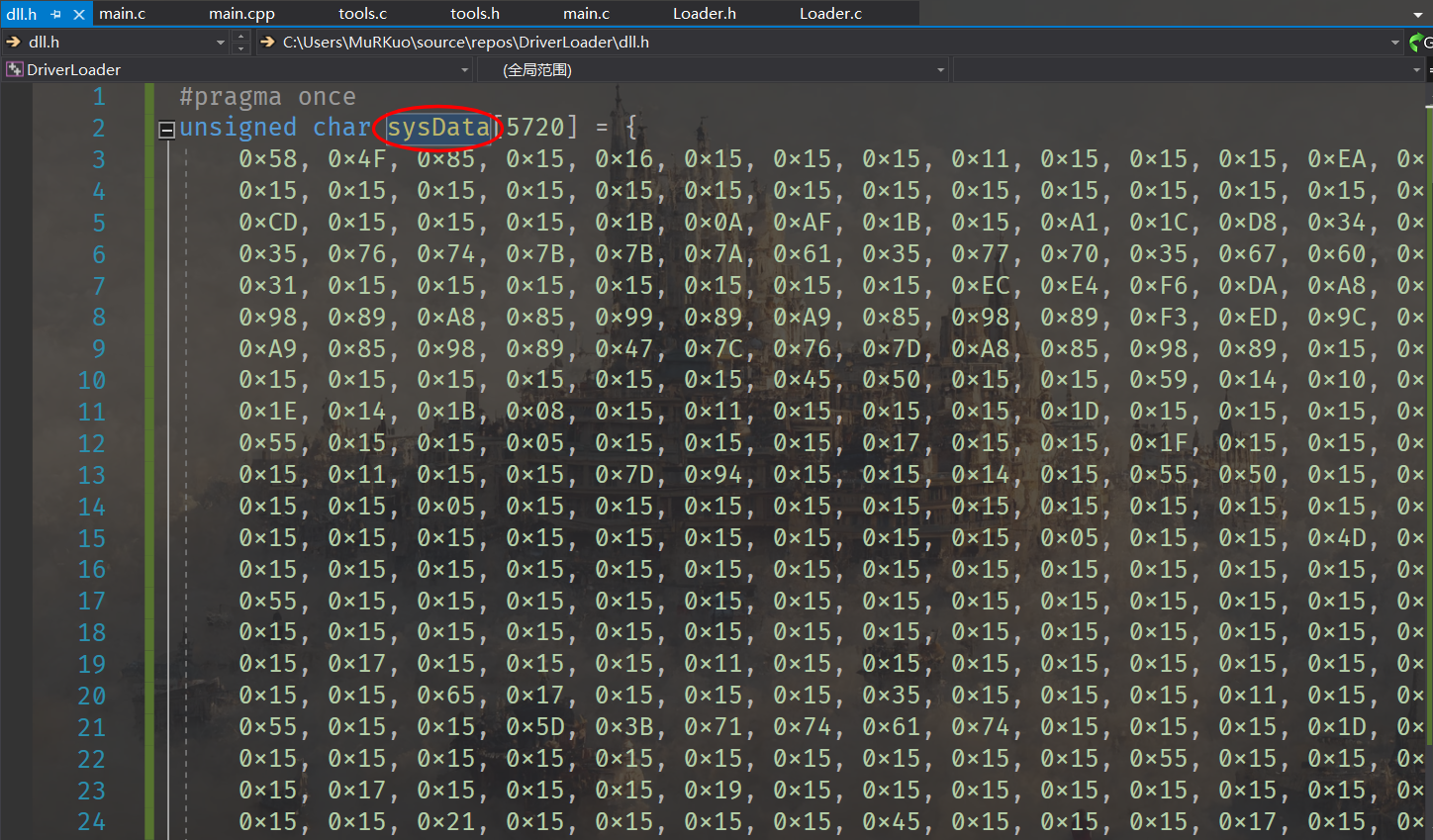Click the arrow icon beside the file path
This screenshot has width=1433, height=840.
click(267, 42)
